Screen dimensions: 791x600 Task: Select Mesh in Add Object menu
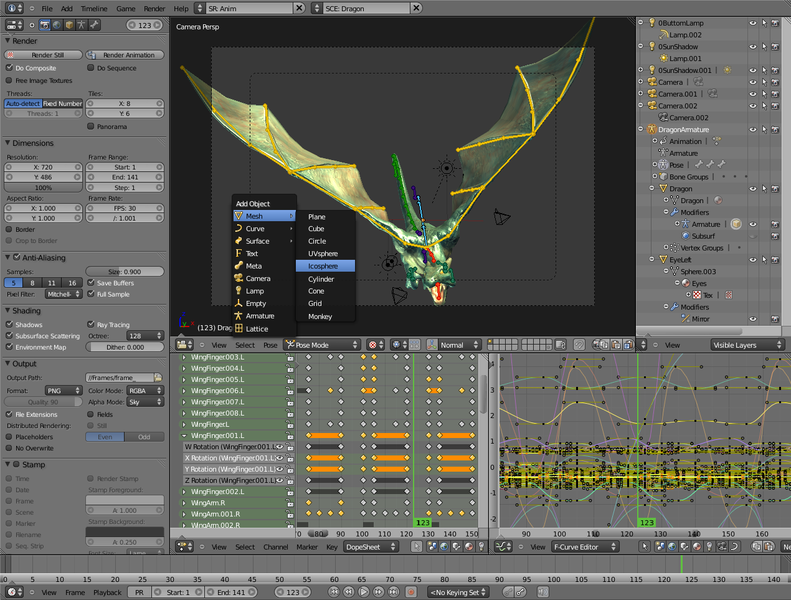tap(264, 216)
